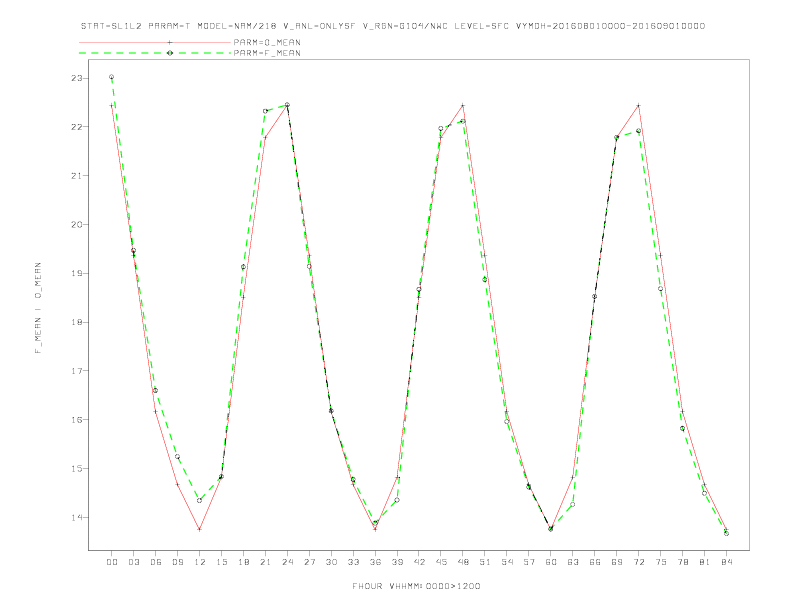The image size is (792, 612).
Task: Click y-axis tick label 14
Action: [77, 517]
